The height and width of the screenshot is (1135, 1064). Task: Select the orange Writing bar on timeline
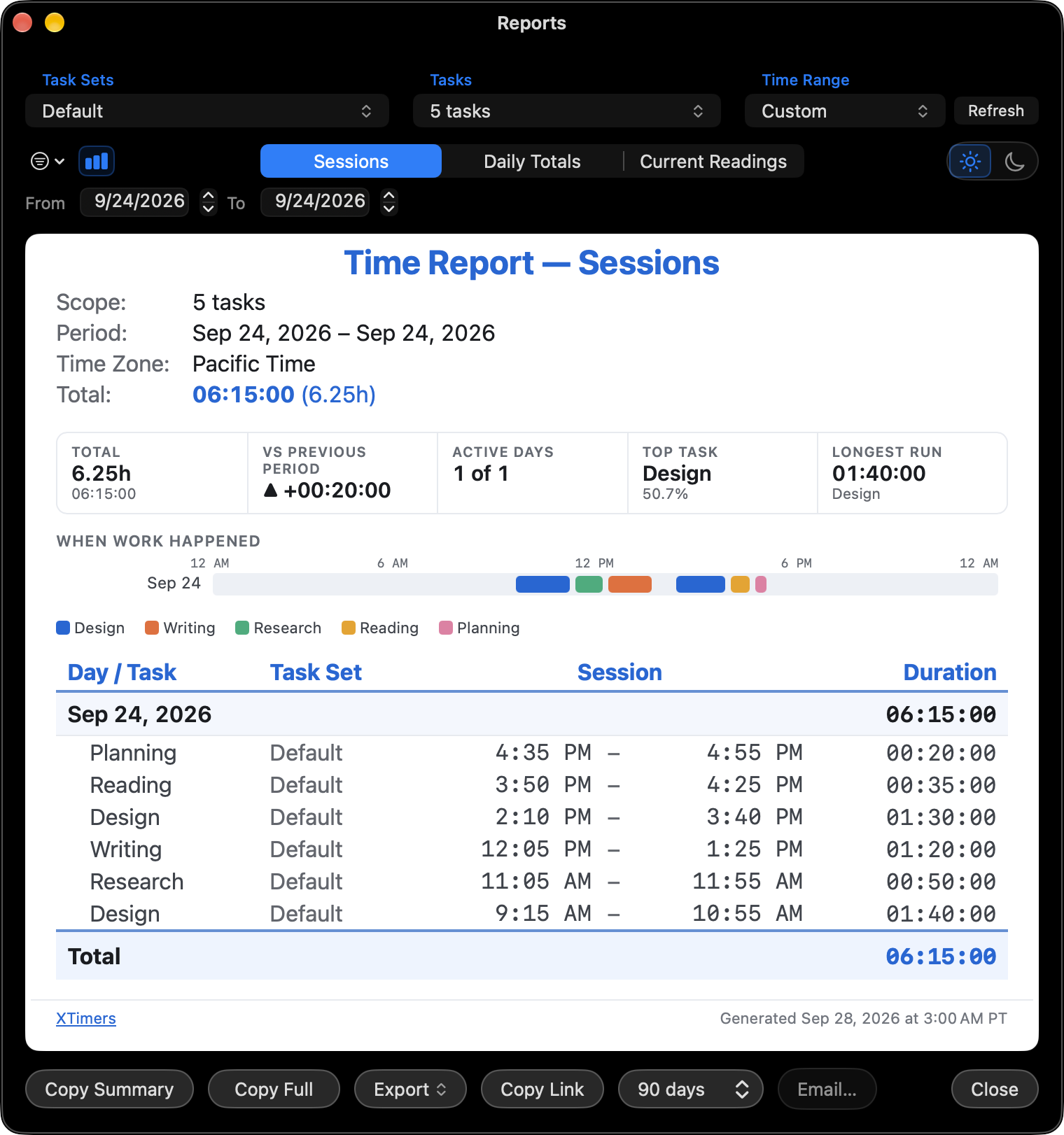(x=630, y=584)
